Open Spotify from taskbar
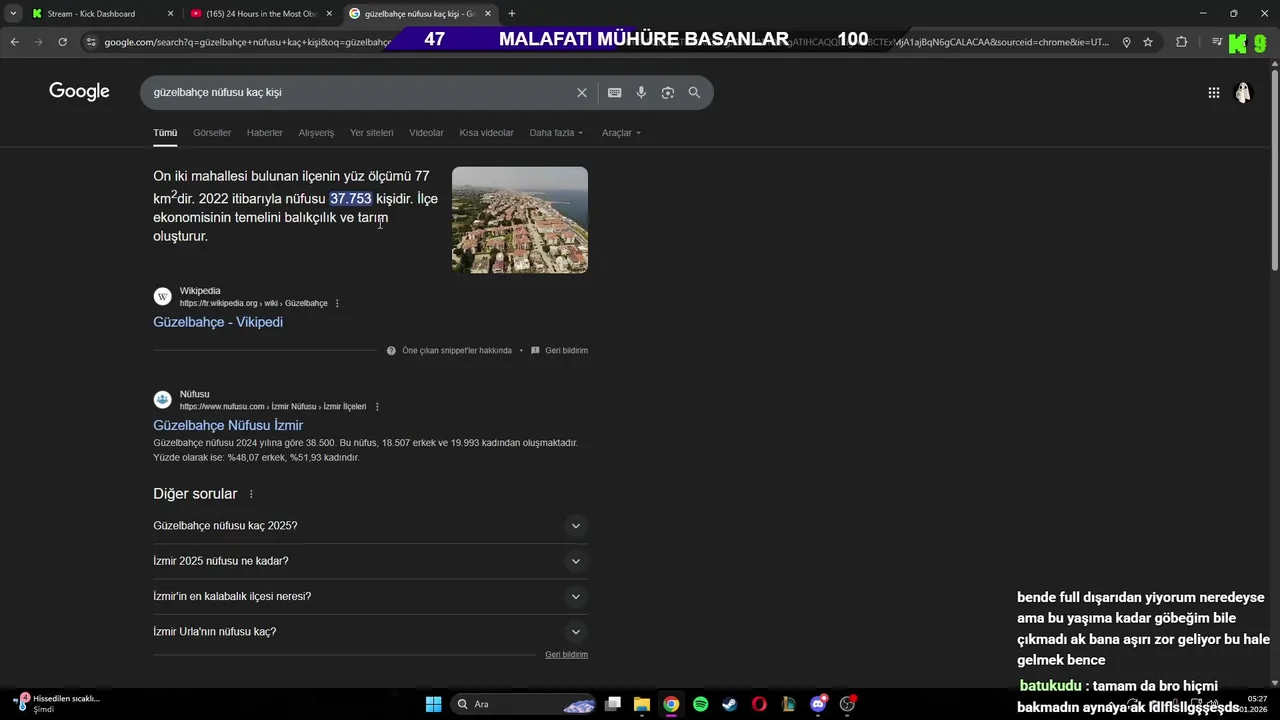The width and height of the screenshot is (1280, 720). pyautogui.click(x=700, y=704)
